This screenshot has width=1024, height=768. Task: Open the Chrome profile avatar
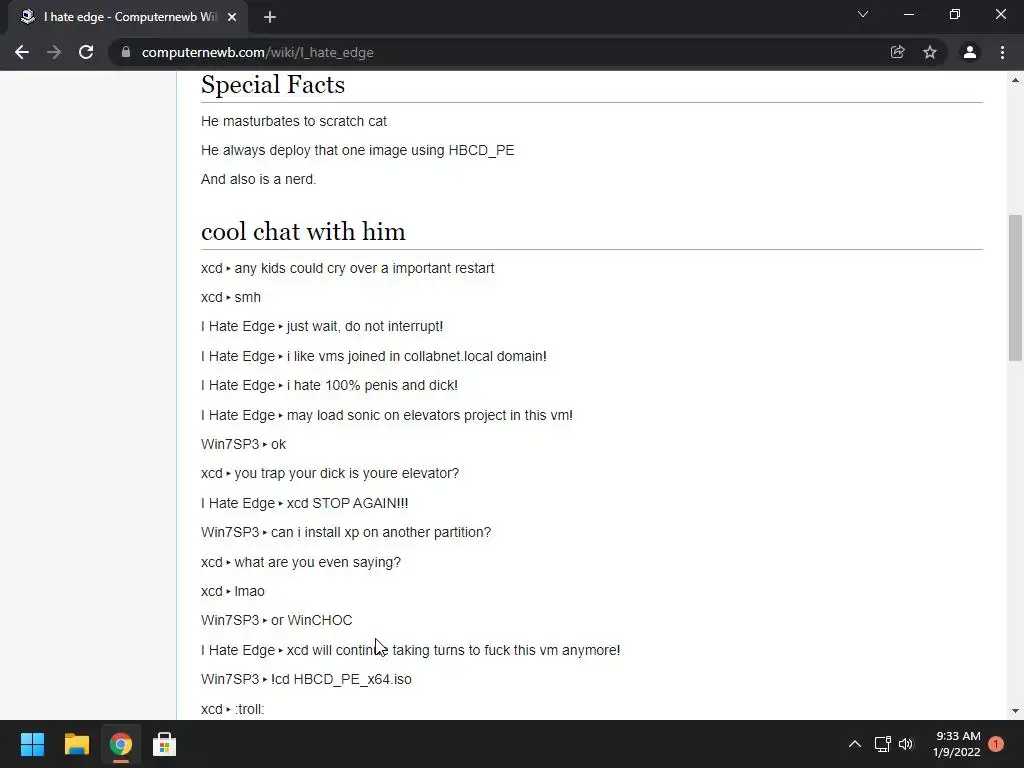click(x=969, y=52)
